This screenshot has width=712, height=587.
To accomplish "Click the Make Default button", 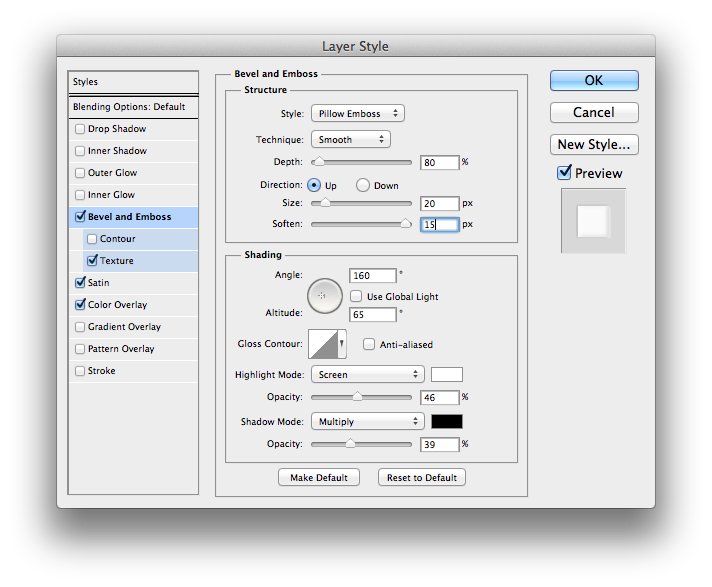I will tap(319, 477).
